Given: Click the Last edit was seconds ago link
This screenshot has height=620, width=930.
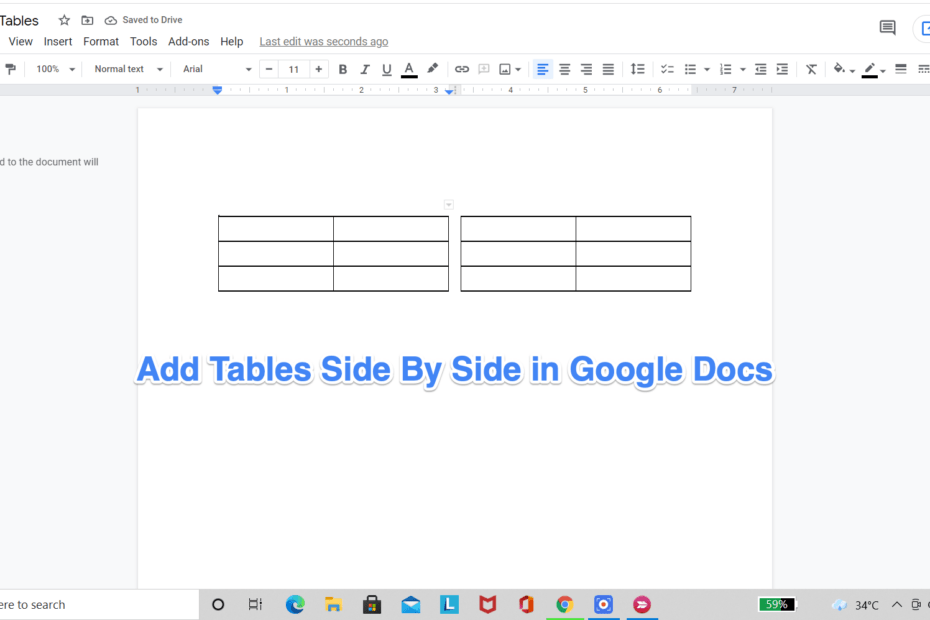Looking at the screenshot, I should tap(324, 42).
